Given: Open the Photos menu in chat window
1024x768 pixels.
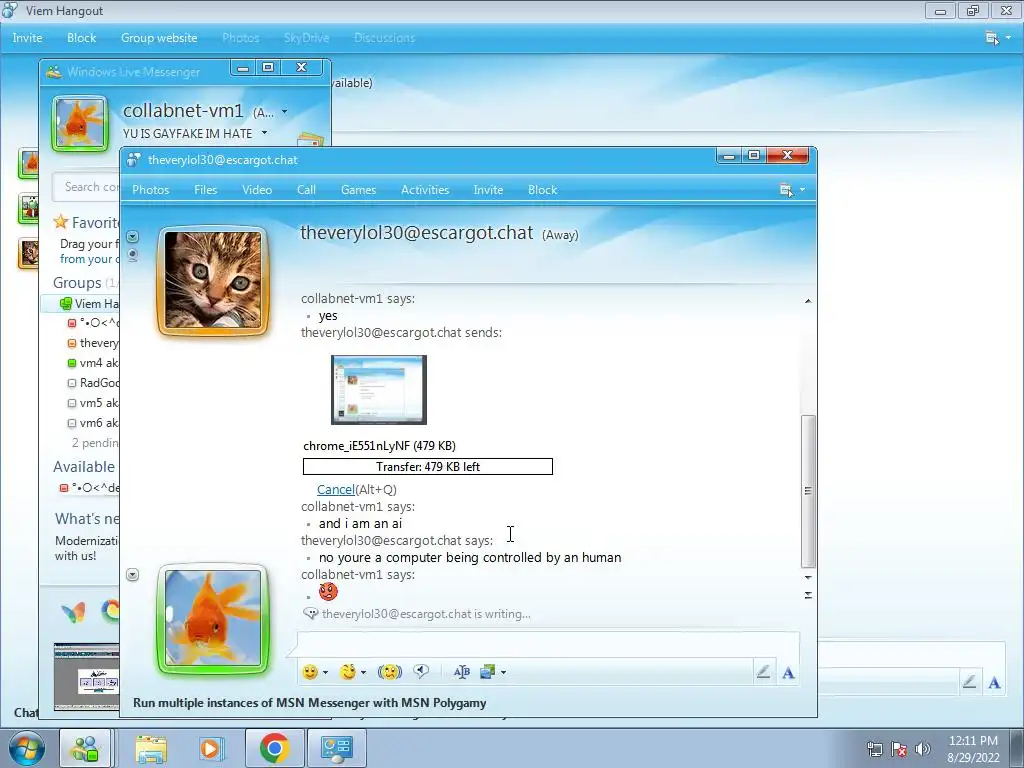Looking at the screenshot, I should click(151, 190).
